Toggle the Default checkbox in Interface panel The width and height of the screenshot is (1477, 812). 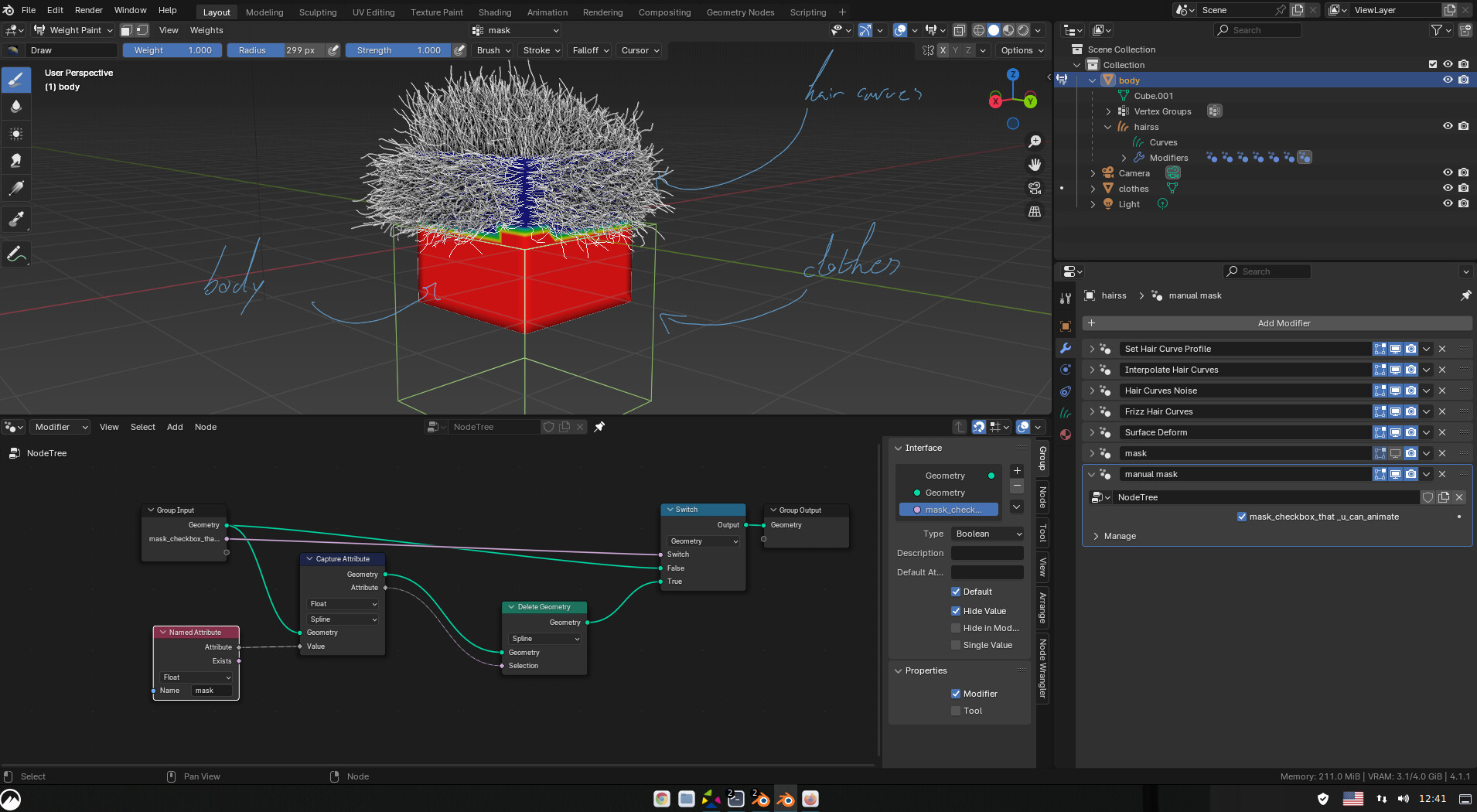956,592
